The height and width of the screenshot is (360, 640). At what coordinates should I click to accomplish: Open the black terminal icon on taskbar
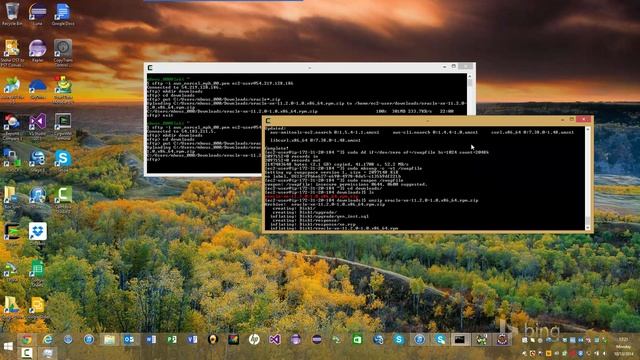coord(460,339)
